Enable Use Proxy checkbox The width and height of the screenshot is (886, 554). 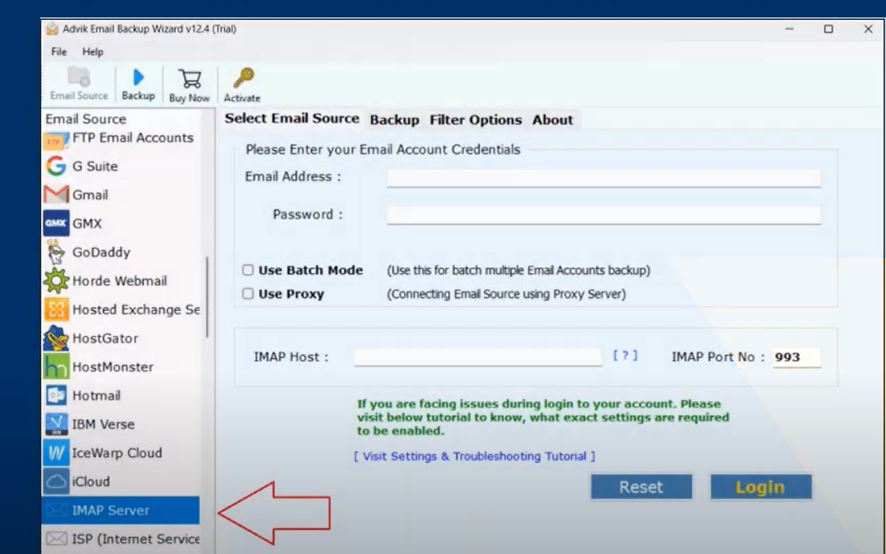(247, 293)
